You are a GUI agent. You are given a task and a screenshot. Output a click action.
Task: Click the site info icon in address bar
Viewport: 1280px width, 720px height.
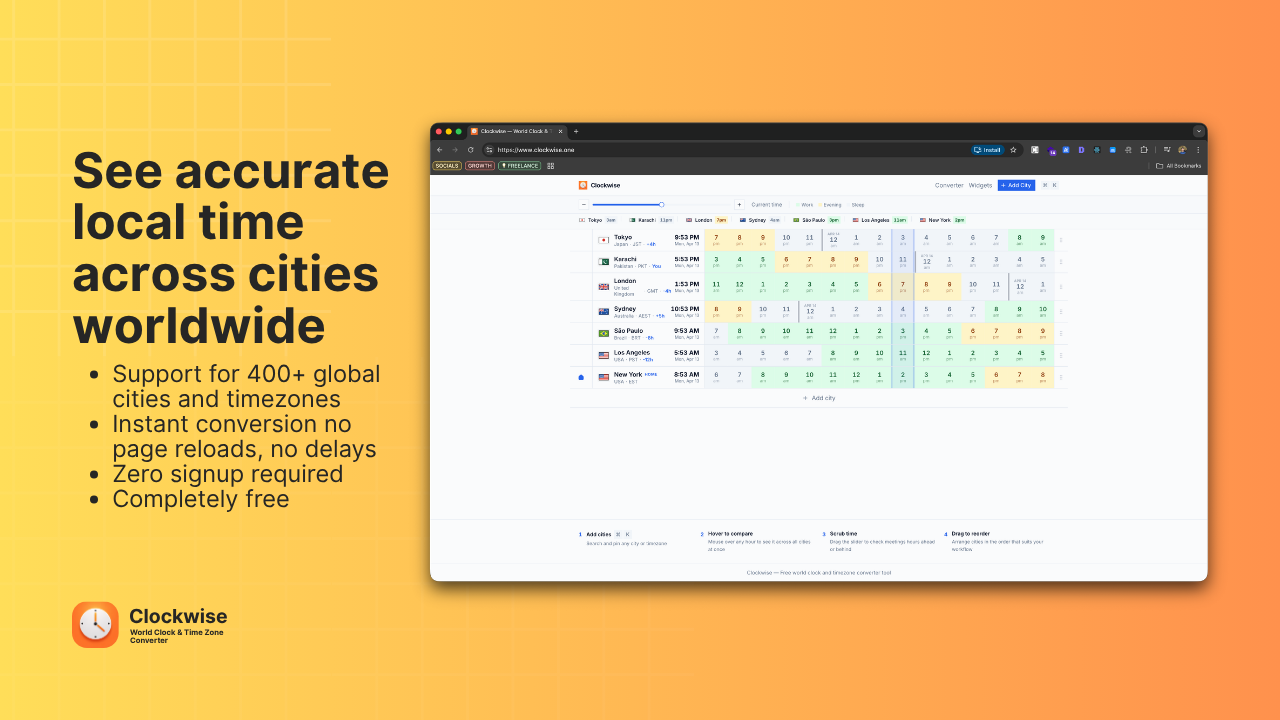[x=489, y=150]
